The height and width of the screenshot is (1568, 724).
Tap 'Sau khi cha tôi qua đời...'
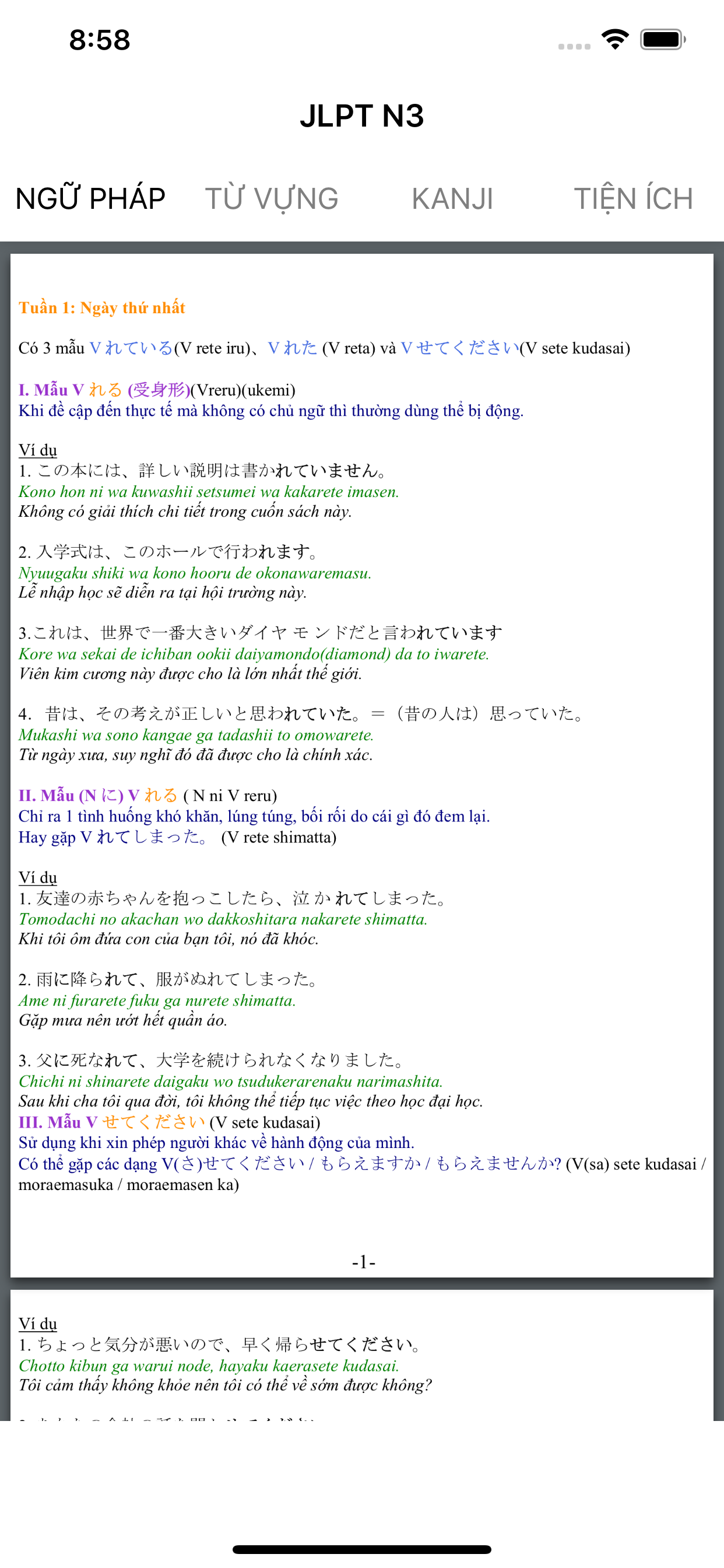coord(251,1102)
